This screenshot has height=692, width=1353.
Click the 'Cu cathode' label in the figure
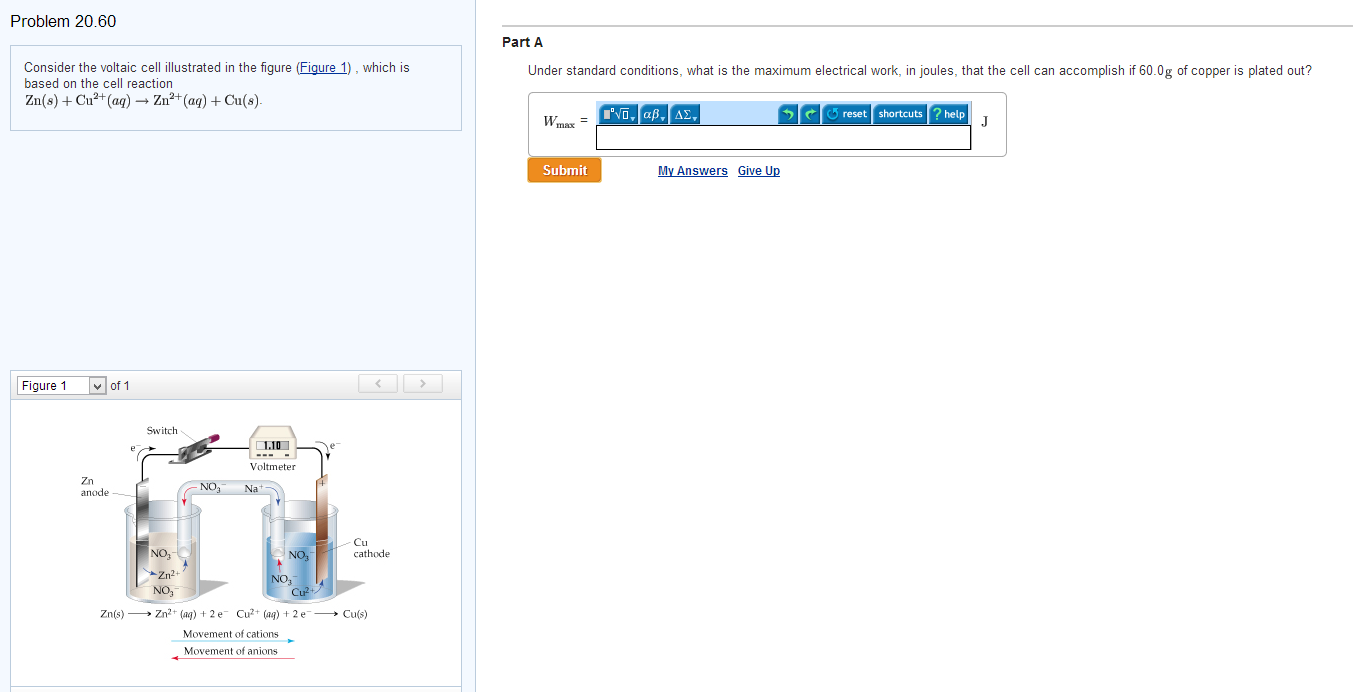click(371, 548)
